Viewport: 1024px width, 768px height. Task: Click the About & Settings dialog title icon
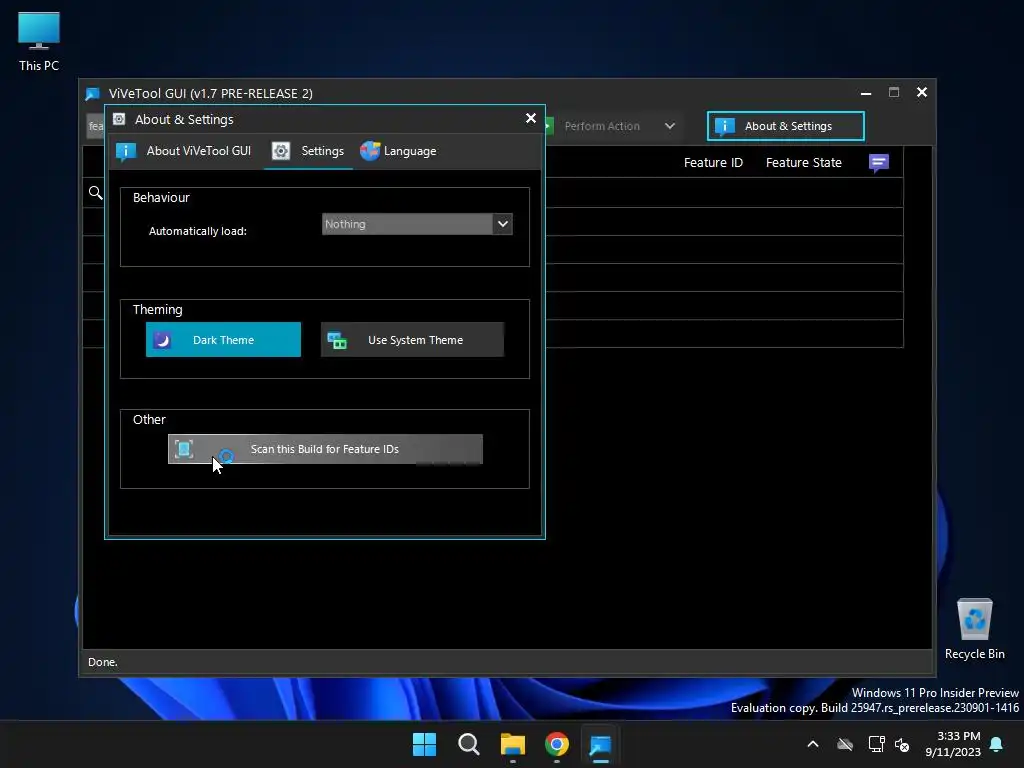[119, 119]
